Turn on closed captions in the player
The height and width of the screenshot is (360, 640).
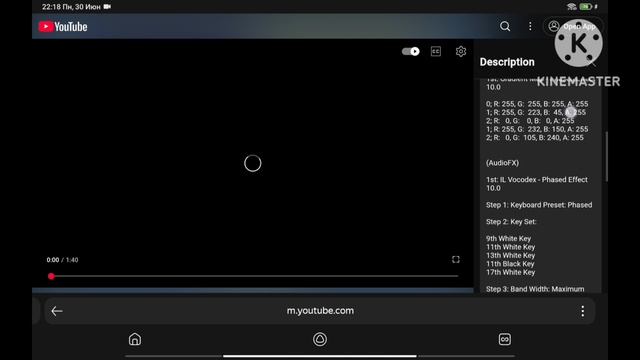(436, 51)
